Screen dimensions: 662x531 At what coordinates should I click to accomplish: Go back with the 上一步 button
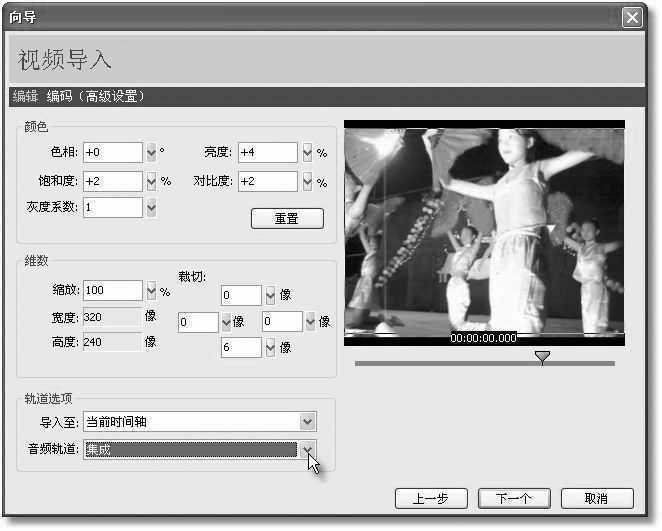433,498
